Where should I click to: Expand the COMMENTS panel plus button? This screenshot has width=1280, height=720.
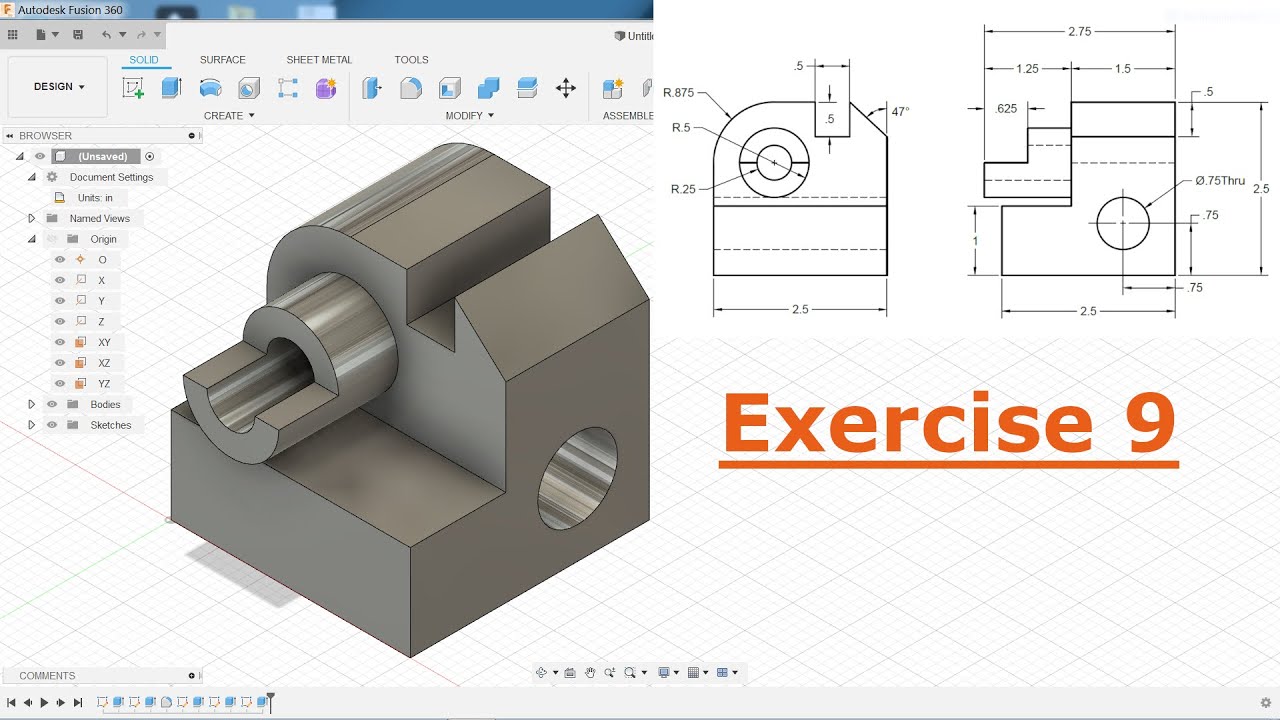192,676
